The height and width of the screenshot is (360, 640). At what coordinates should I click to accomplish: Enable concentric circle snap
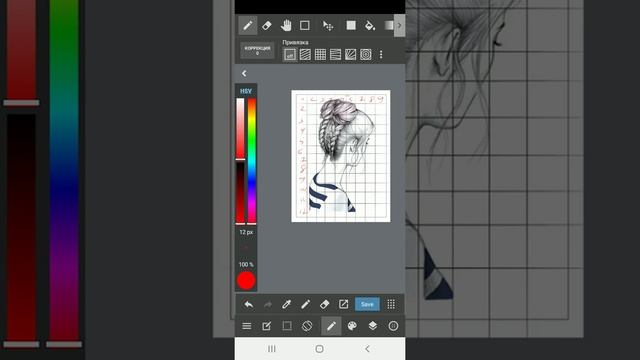tap(366, 54)
